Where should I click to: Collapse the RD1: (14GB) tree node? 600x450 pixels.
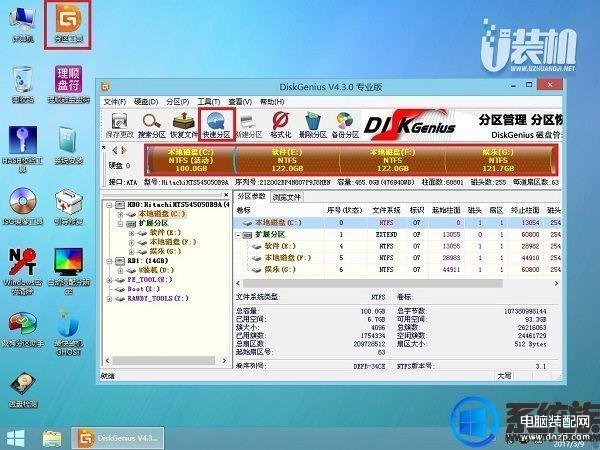coord(109,261)
